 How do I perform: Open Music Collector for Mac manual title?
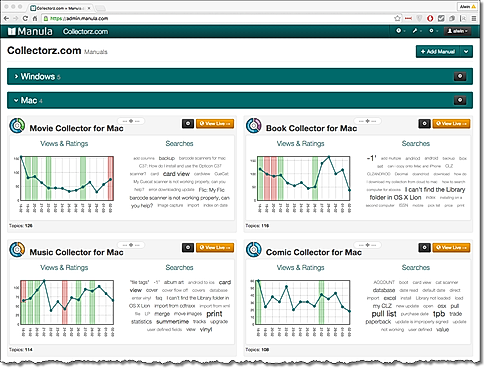click(x=76, y=252)
